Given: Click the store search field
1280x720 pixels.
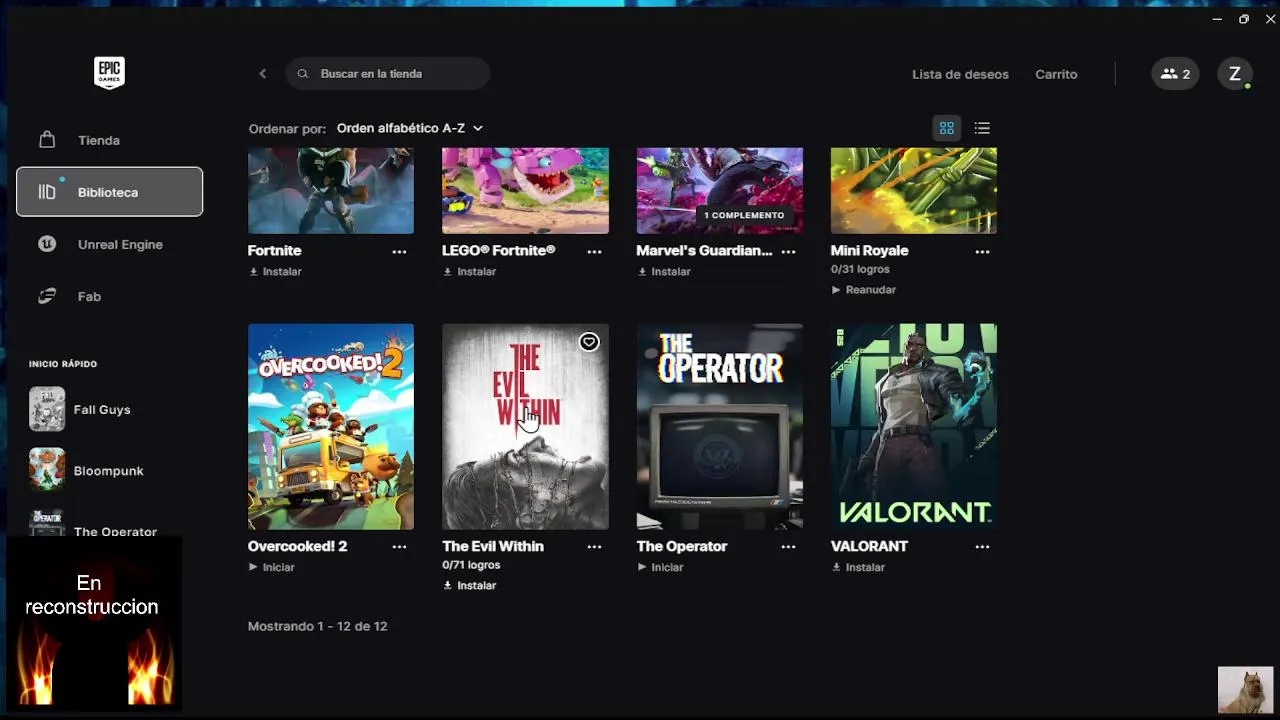Looking at the screenshot, I should click(388, 74).
